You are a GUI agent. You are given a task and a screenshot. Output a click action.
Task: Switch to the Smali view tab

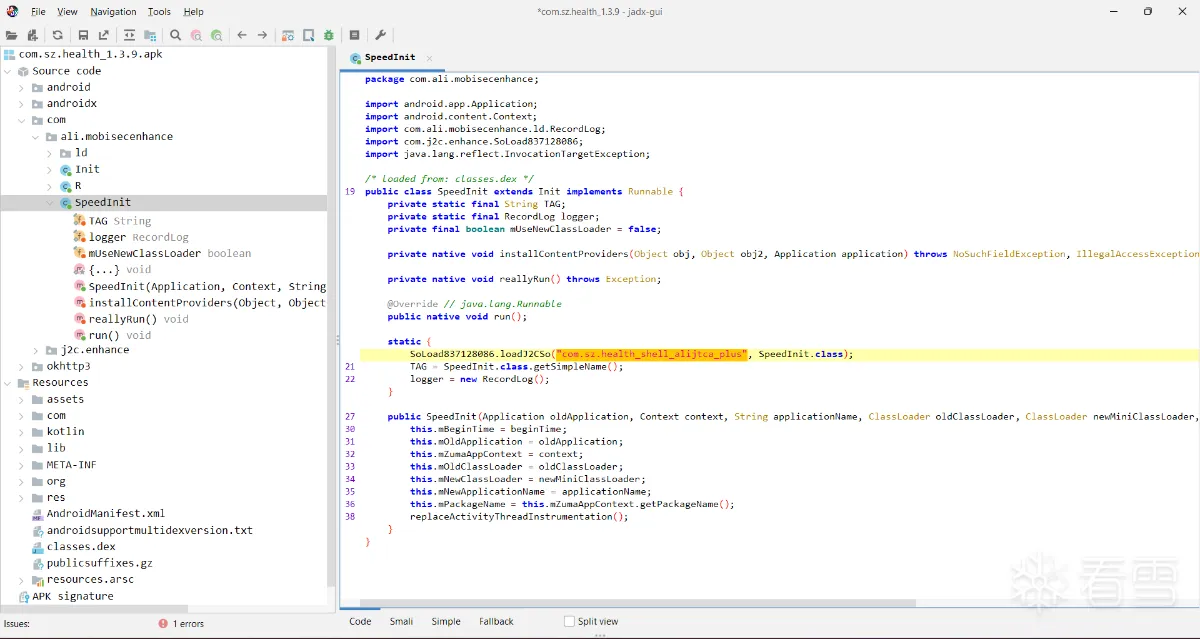coord(401,621)
